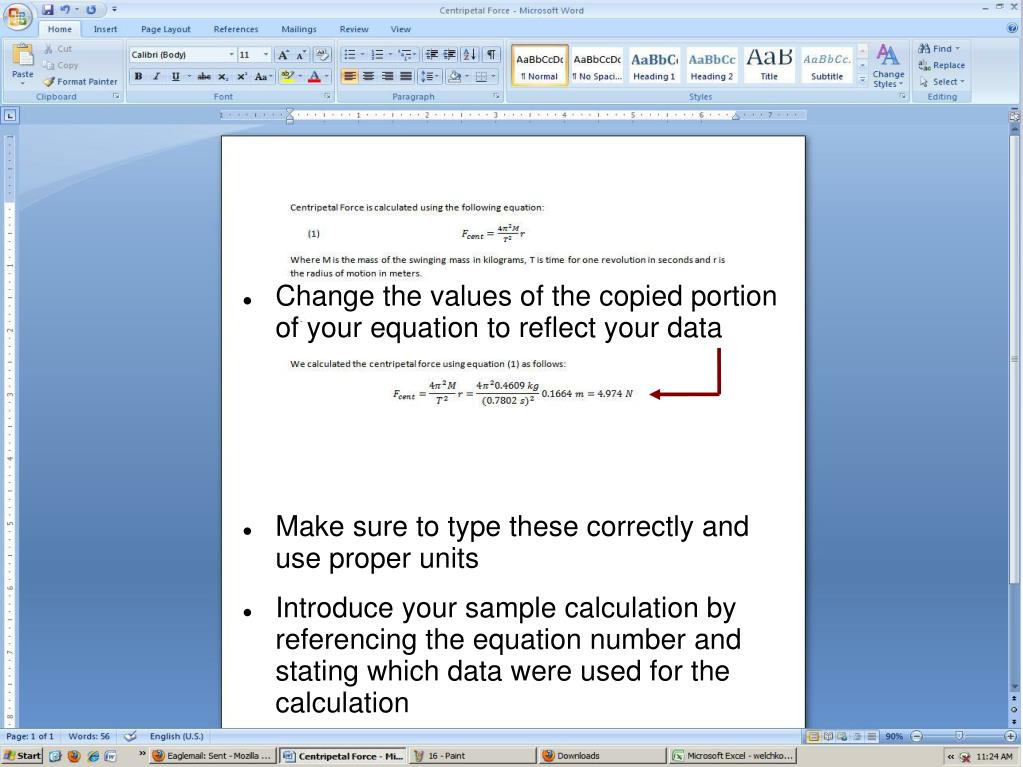
Task: Apply superscript formatting
Action: 241,76
